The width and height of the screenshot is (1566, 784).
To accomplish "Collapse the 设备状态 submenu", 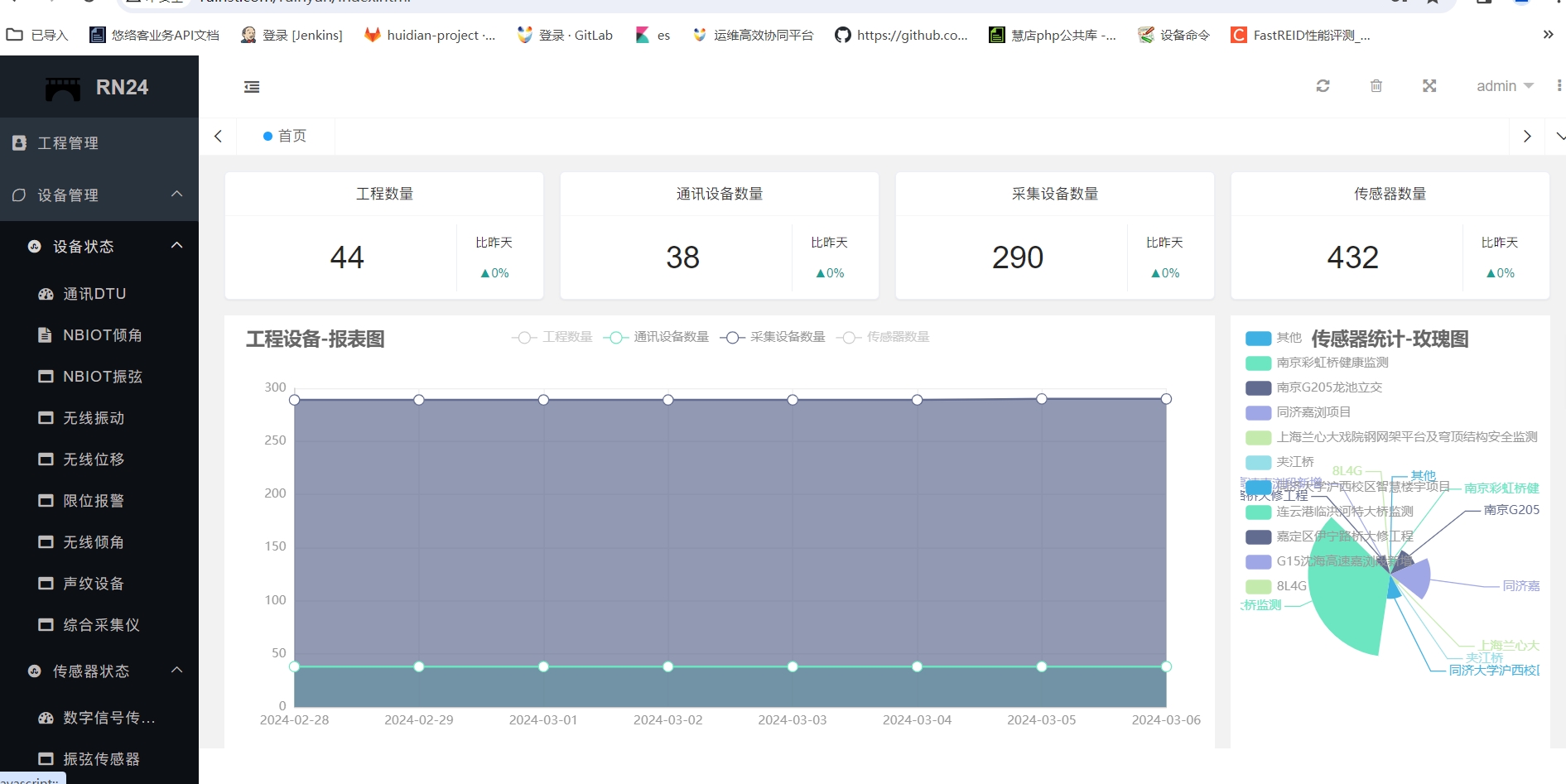I will (x=99, y=247).
